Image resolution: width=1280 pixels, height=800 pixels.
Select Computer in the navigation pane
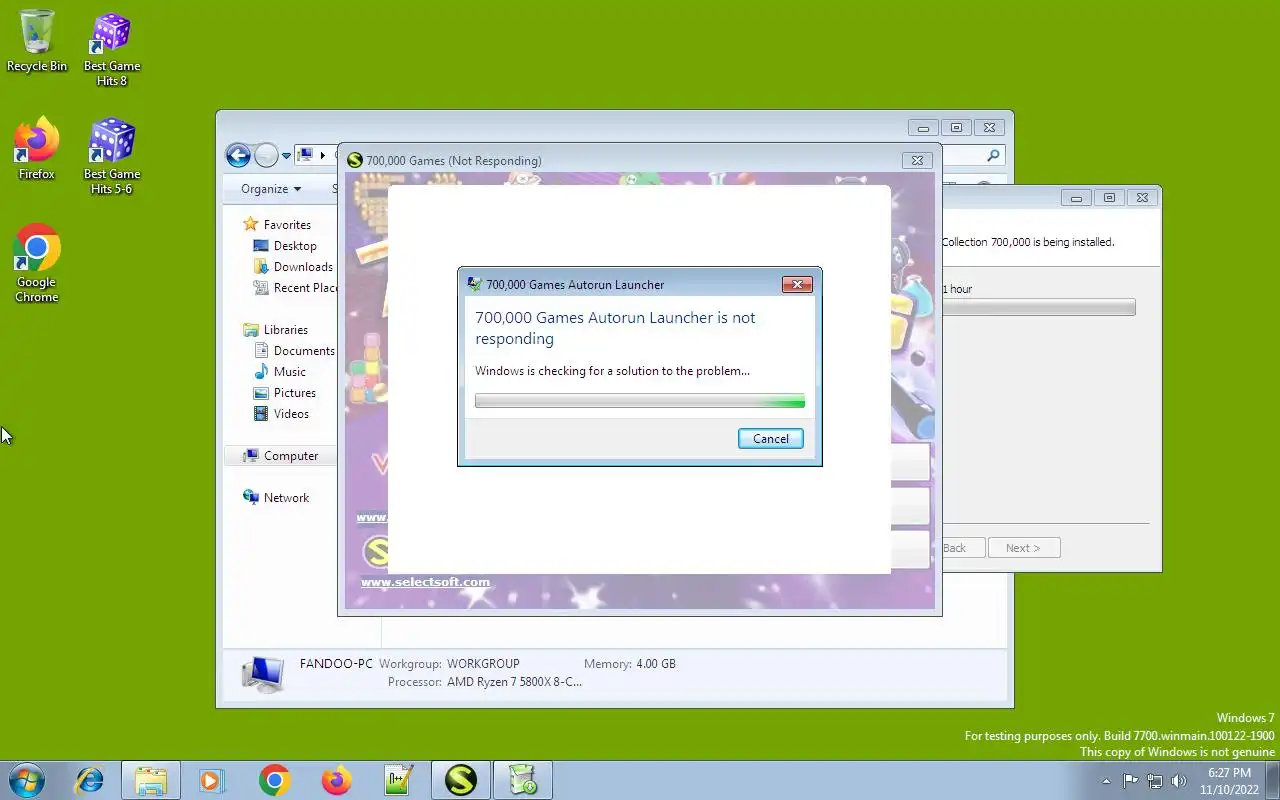[x=291, y=456]
